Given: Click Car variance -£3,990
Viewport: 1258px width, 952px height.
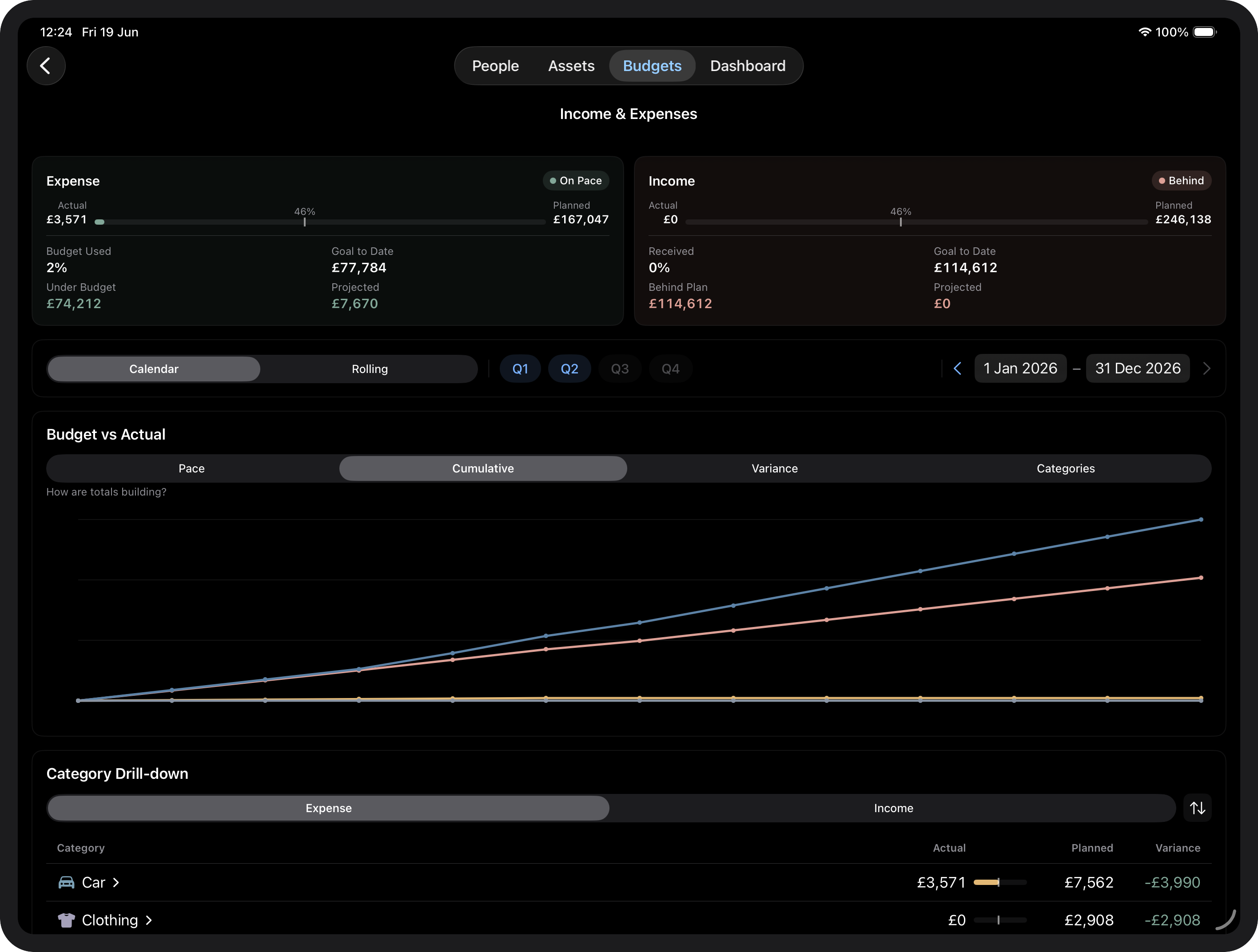Looking at the screenshot, I should (1172, 882).
